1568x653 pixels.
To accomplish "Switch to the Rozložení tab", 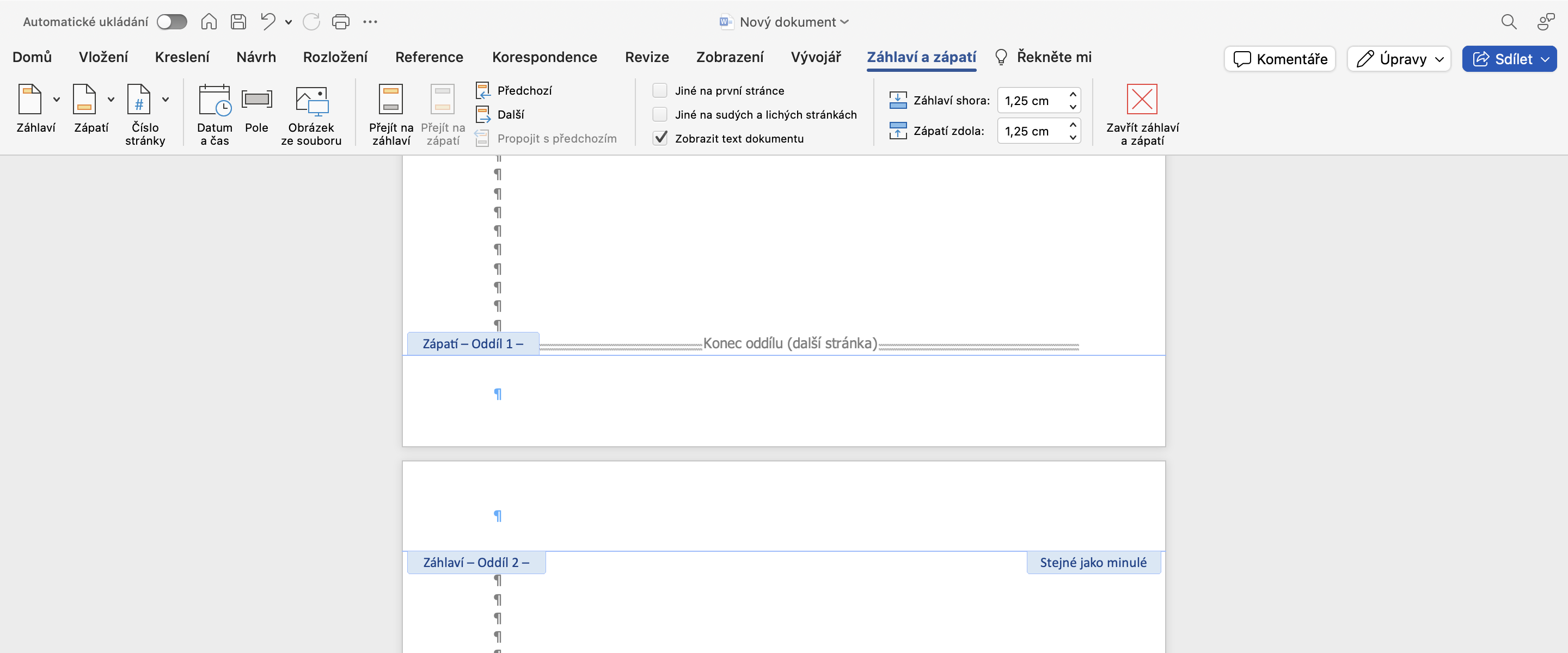I will click(335, 57).
